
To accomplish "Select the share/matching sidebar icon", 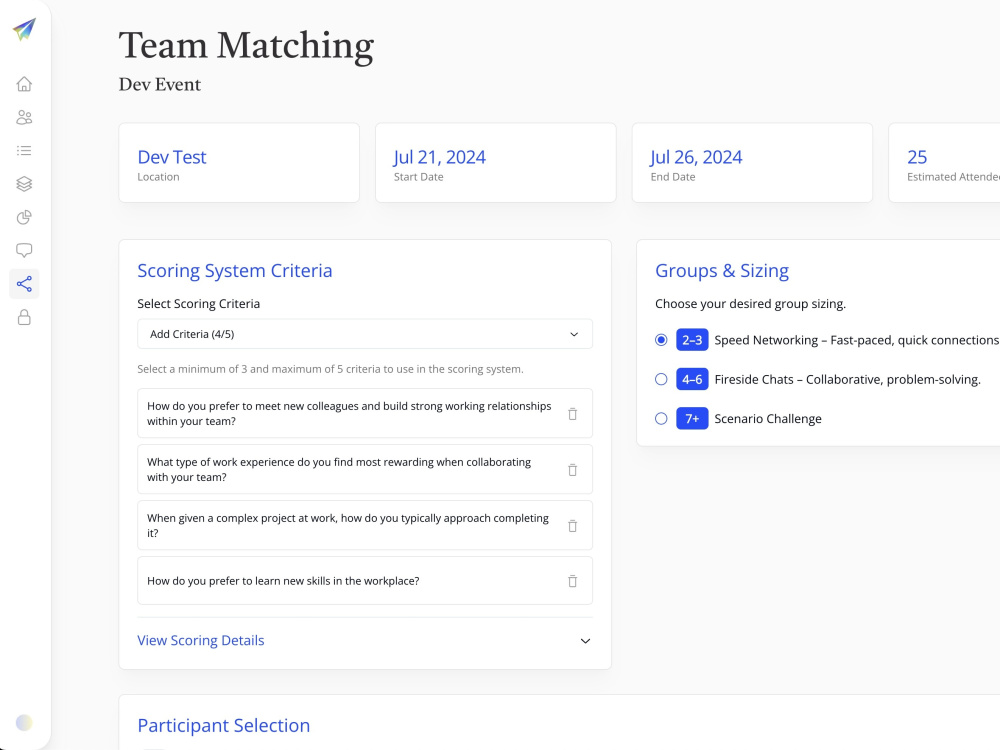I will pyautogui.click(x=24, y=284).
